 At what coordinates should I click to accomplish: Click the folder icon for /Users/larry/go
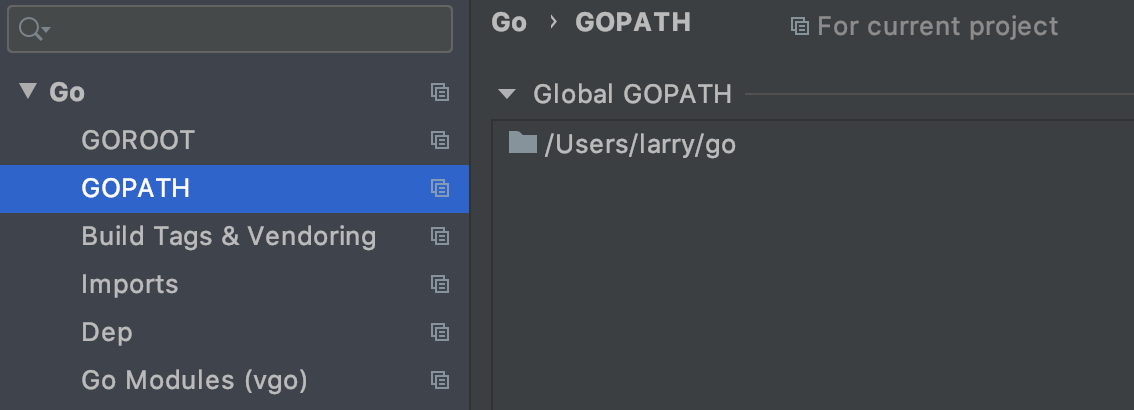pyautogui.click(x=523, y=143)
